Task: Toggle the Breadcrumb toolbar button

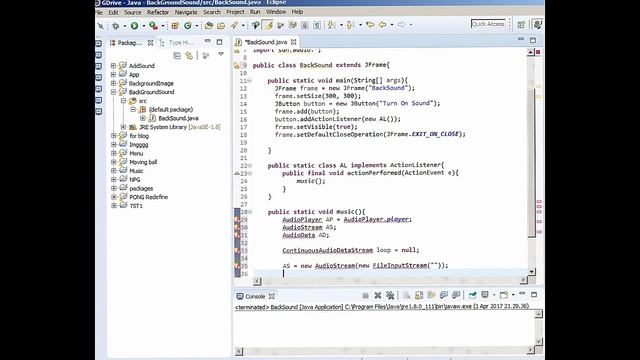Action: [x=256, y=25]
